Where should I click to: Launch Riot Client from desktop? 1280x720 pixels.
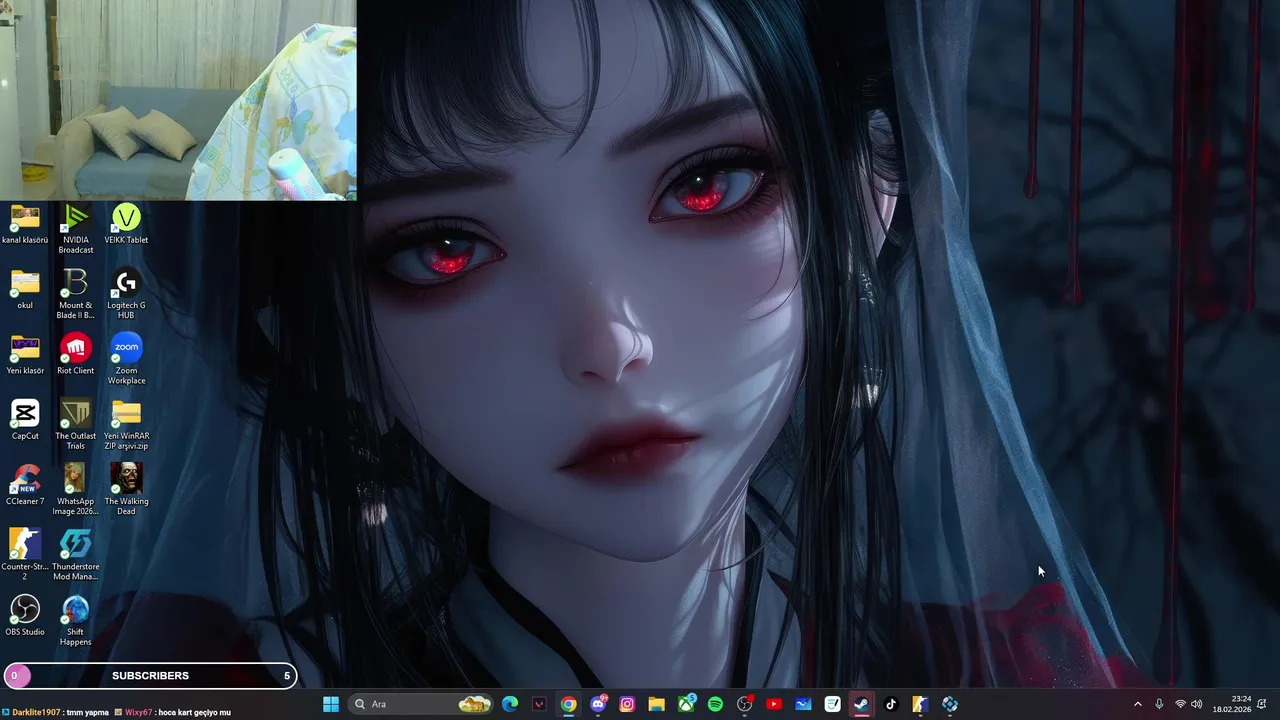(x=76, y=355)
